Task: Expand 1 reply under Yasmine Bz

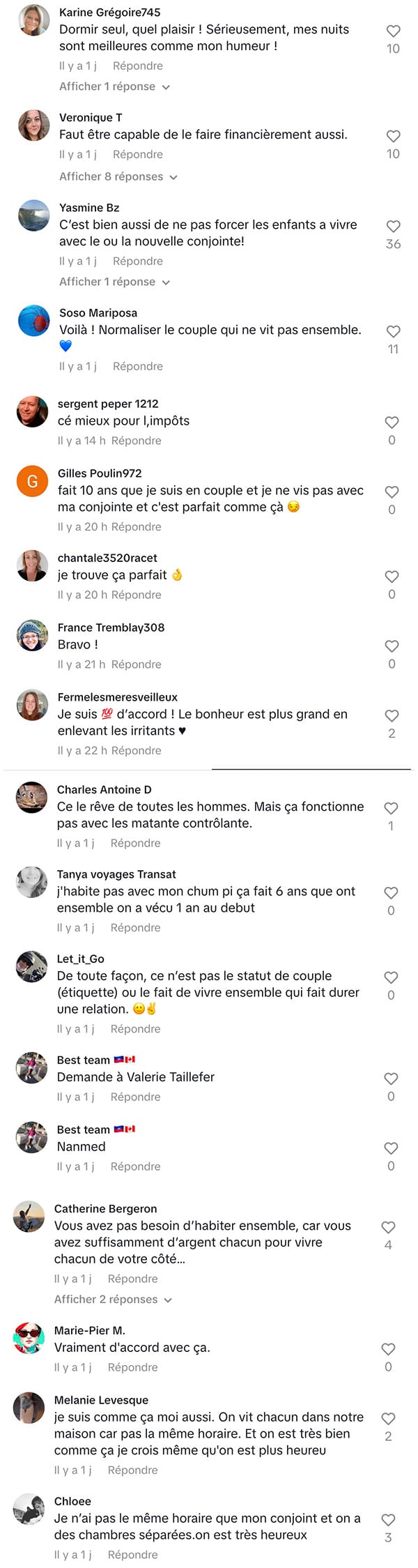Action: pos(114,282)
